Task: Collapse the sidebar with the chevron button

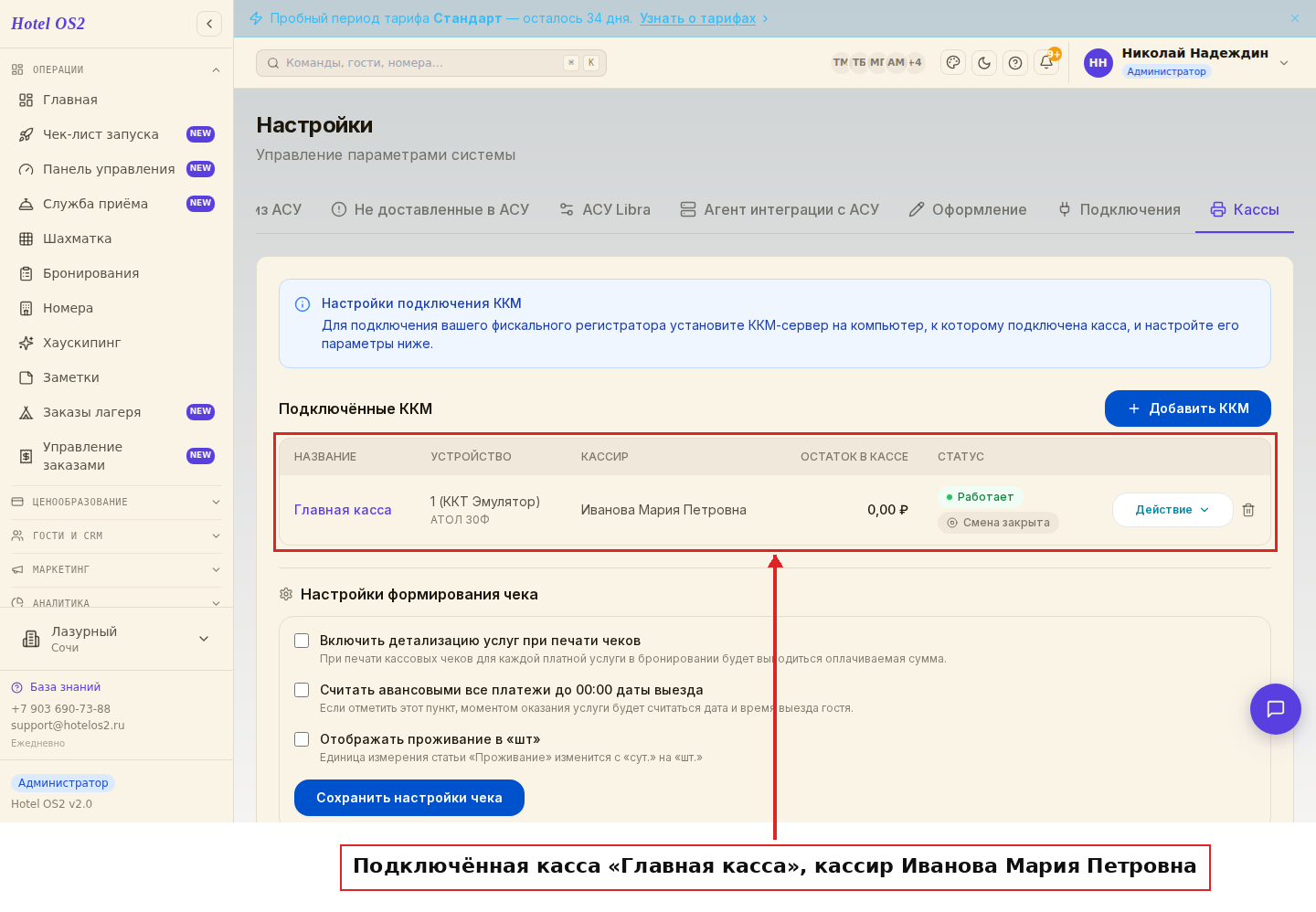Action: click(x=209, y=24)
